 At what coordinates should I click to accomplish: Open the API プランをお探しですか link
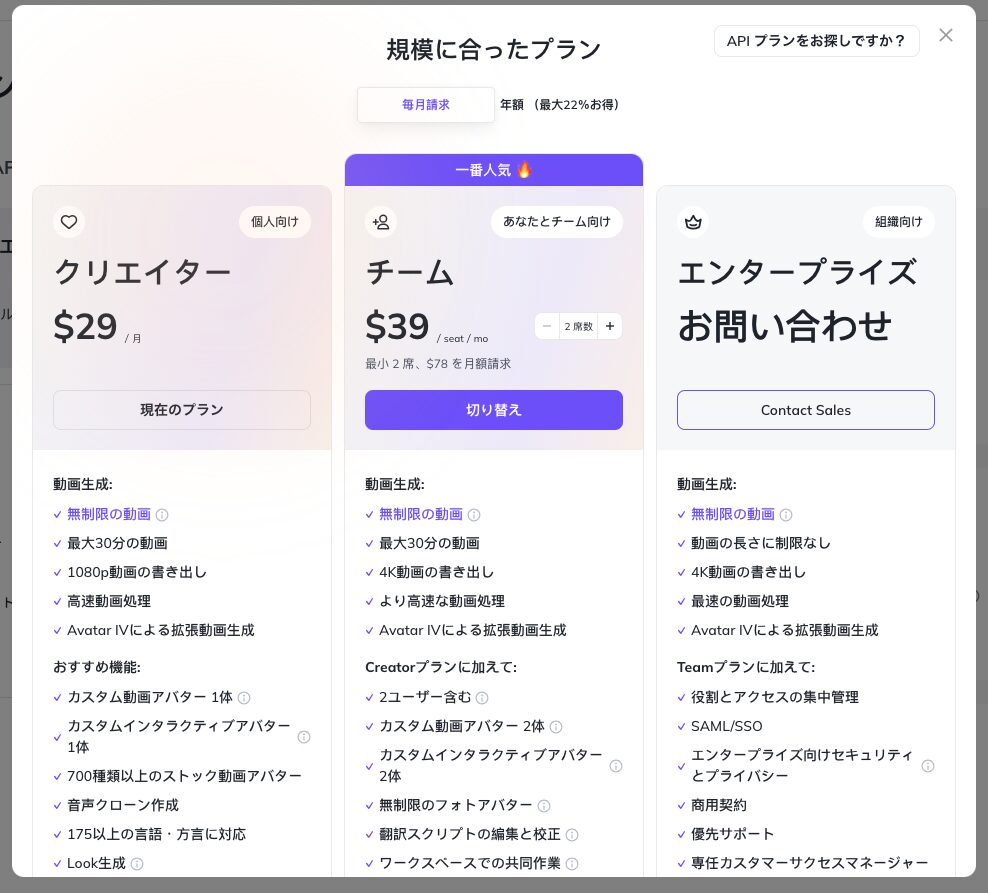(x=817, y=41)
